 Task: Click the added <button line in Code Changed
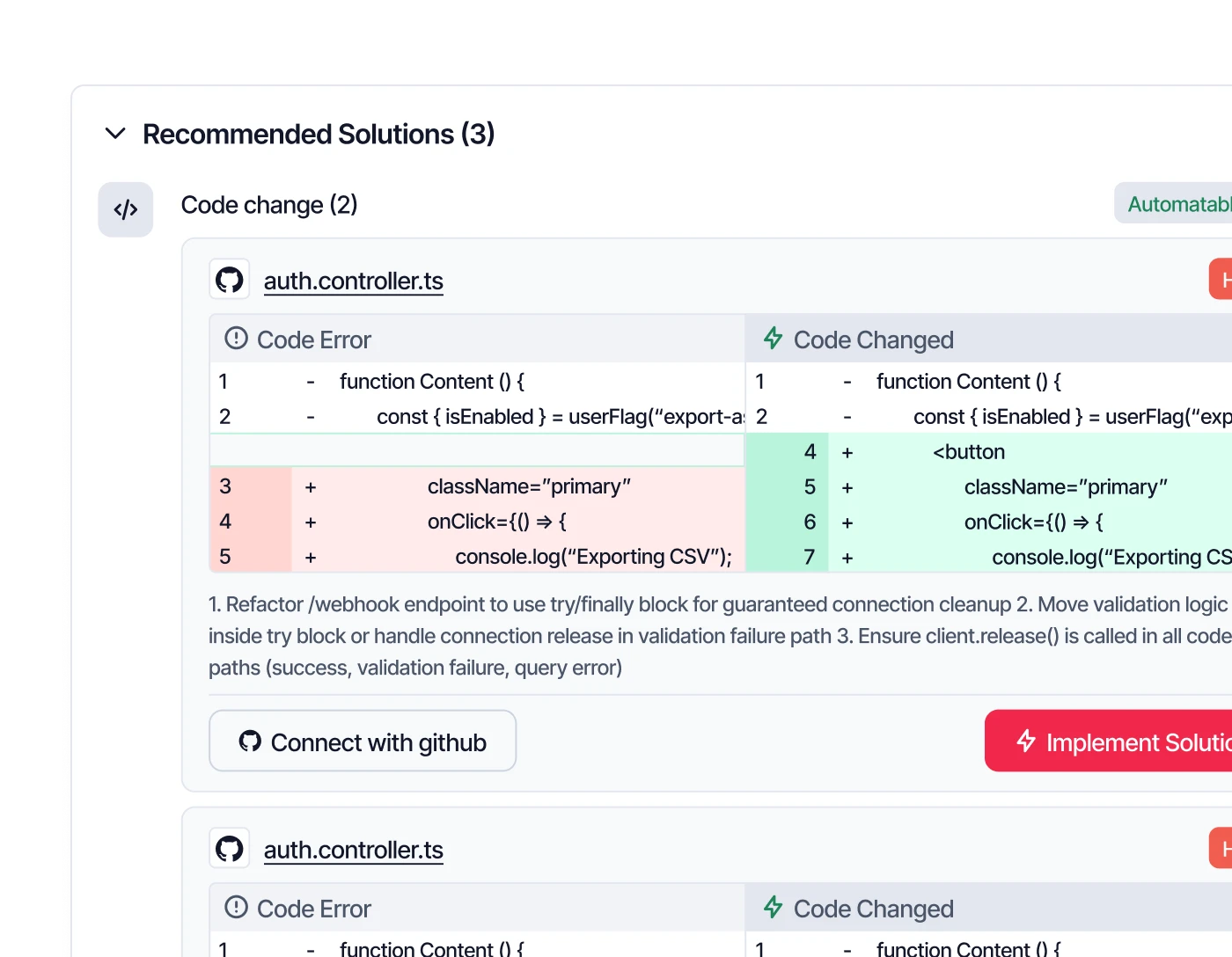click(968, 452)
